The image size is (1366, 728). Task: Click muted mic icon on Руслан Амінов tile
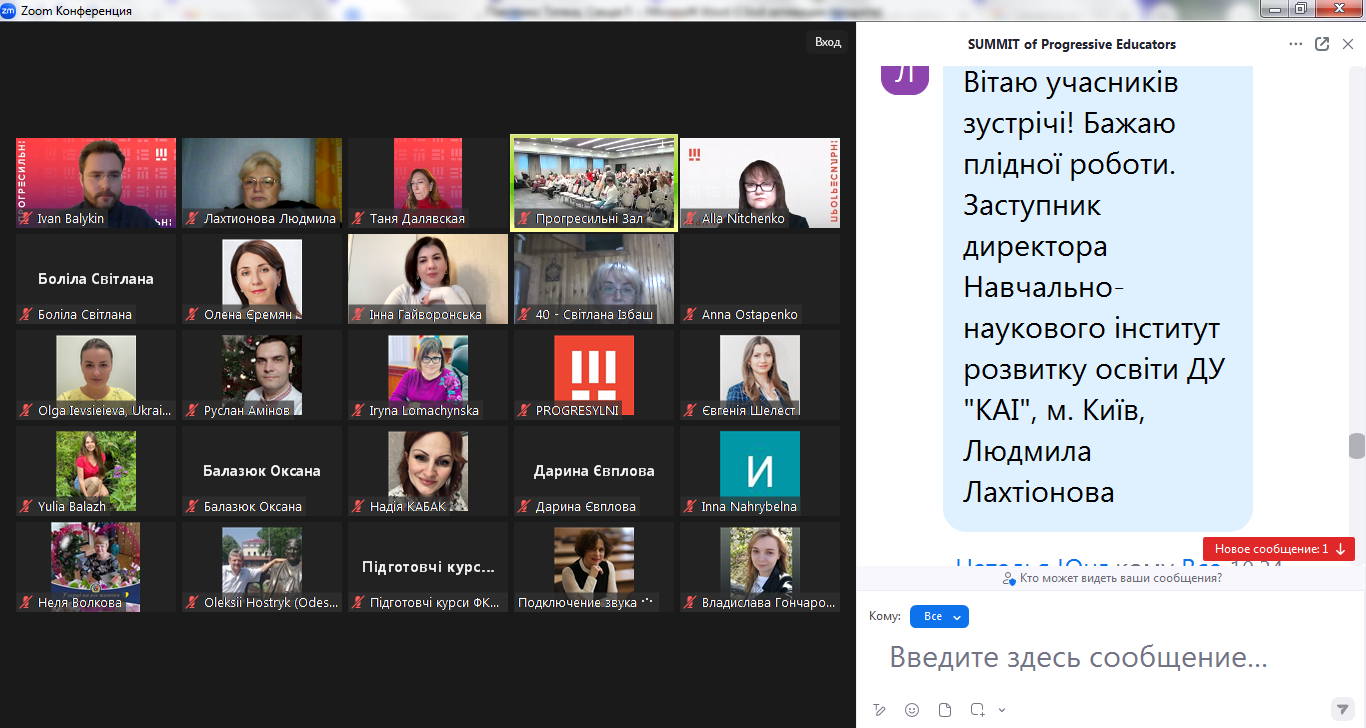coord(192,411)
